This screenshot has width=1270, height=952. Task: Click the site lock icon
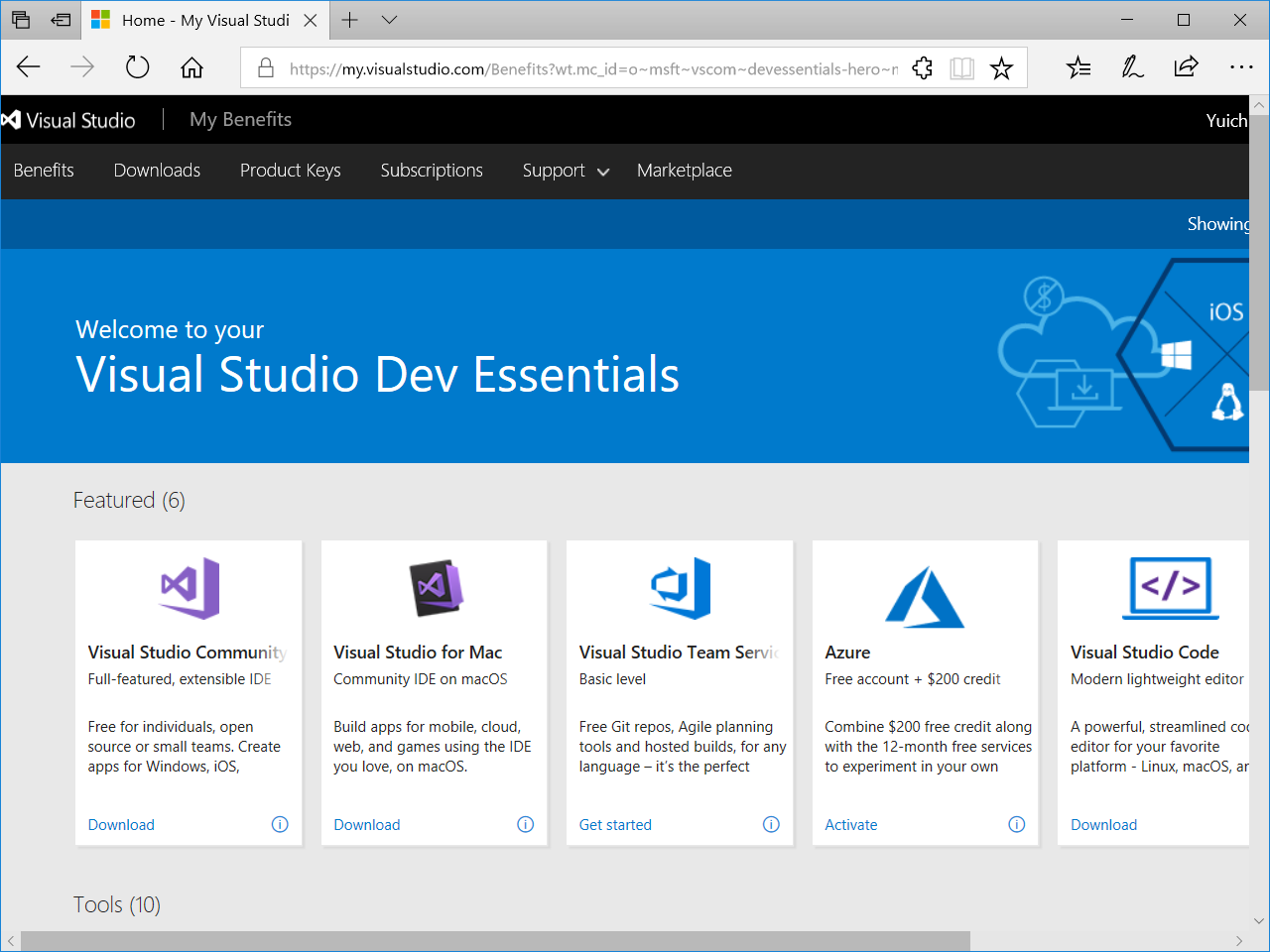pos(265,67)
